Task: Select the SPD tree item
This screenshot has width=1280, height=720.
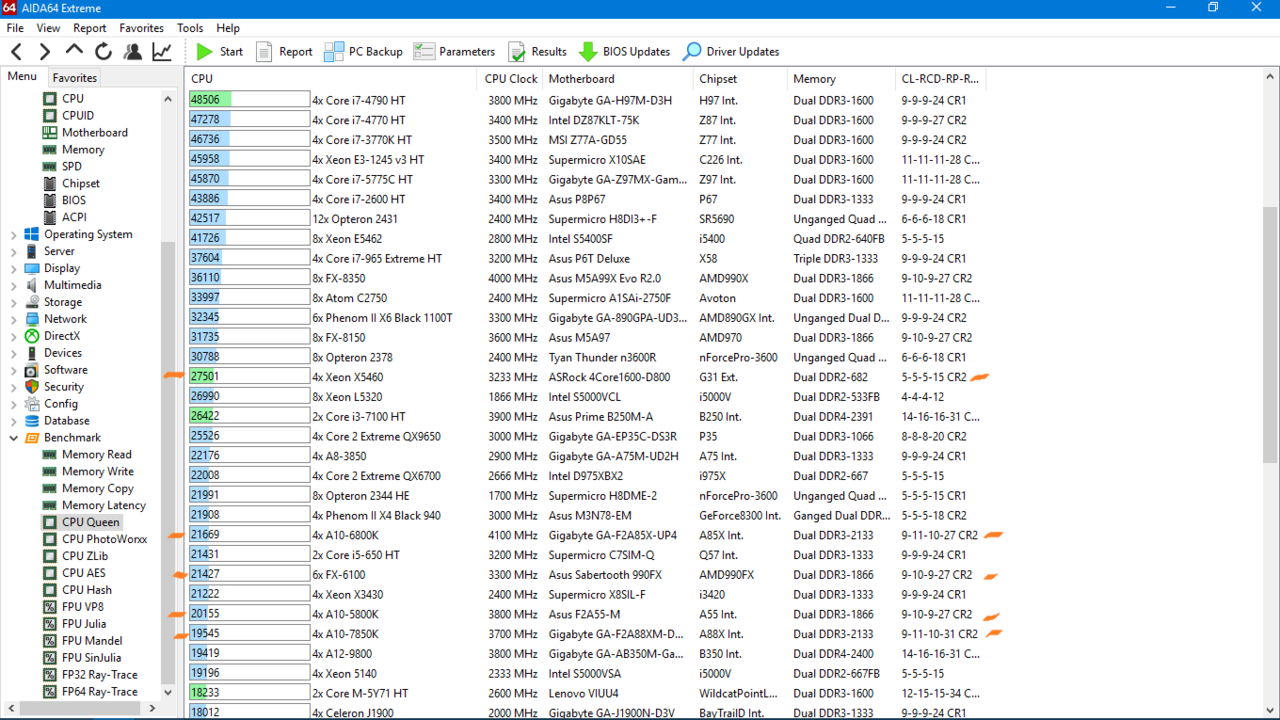Action: (x=72, y=167)
